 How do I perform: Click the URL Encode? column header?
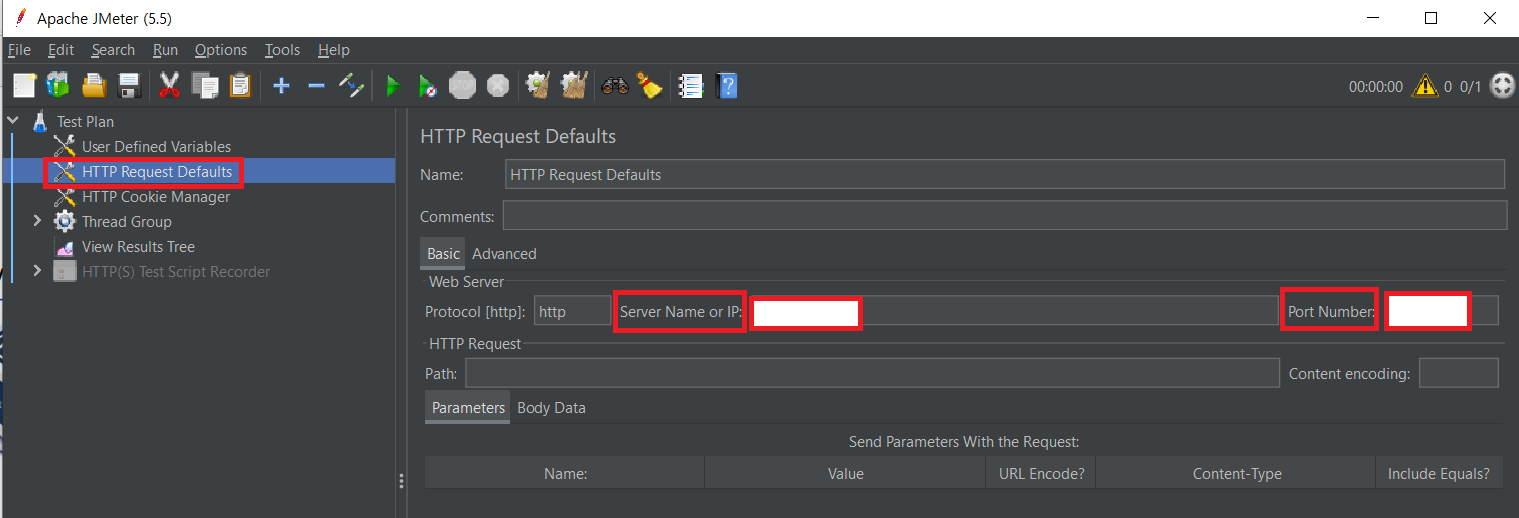(x=1041, y=473)
